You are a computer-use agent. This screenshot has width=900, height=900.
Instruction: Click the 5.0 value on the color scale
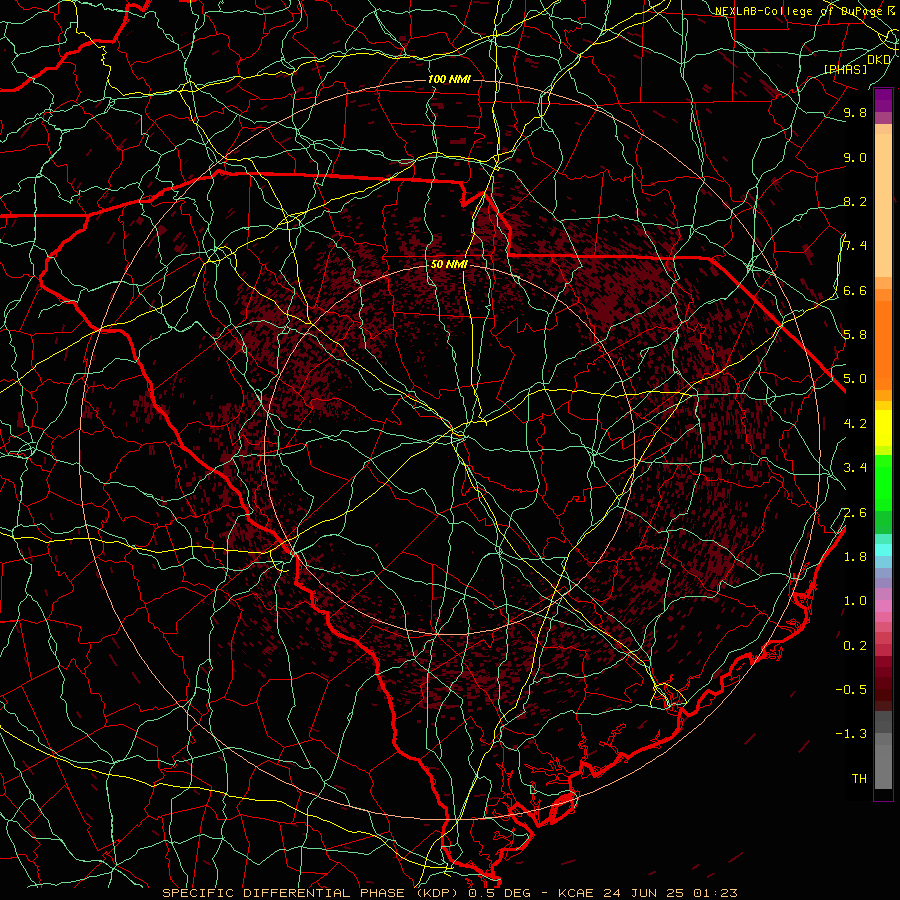(855, 379)
